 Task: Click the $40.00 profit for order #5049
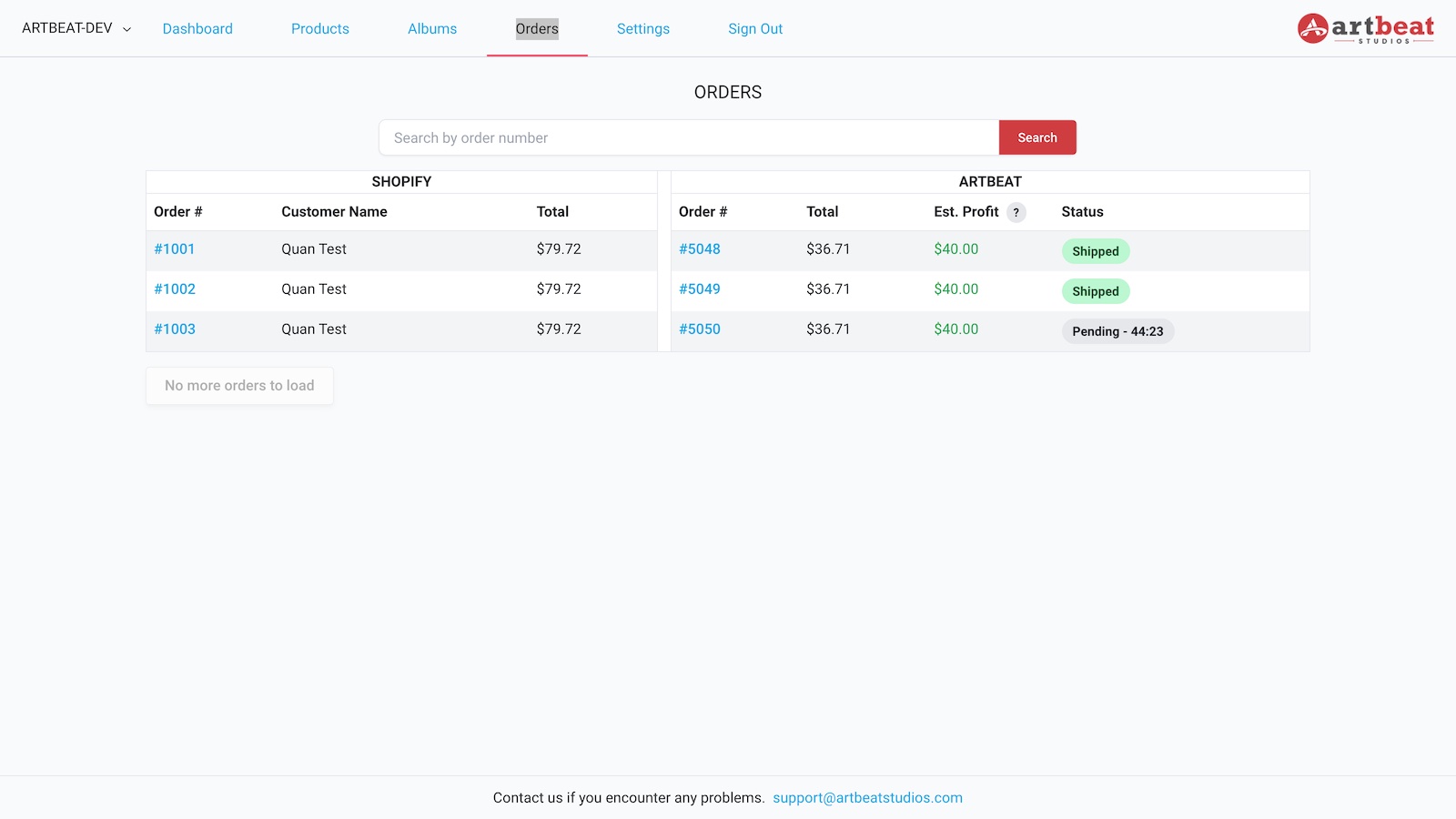click(x=956, y=288)
